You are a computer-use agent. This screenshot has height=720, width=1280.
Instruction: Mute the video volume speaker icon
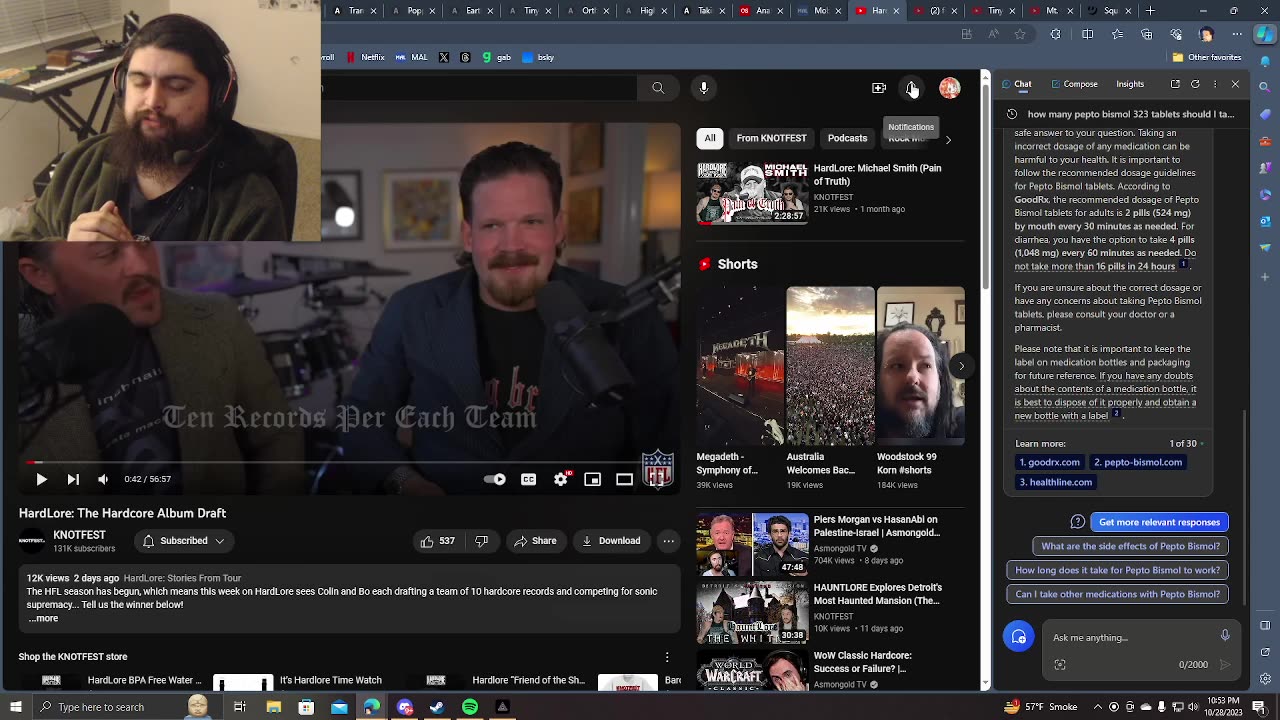pos(103,480)
